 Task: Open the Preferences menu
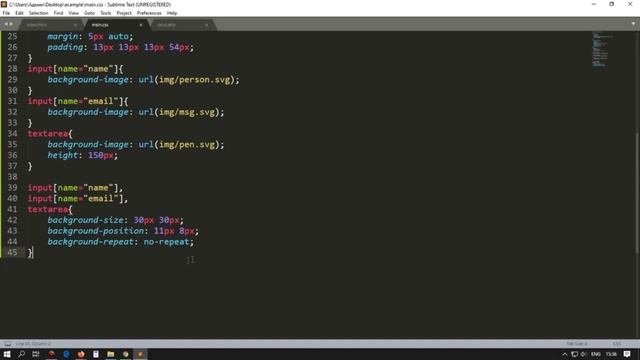149,13
